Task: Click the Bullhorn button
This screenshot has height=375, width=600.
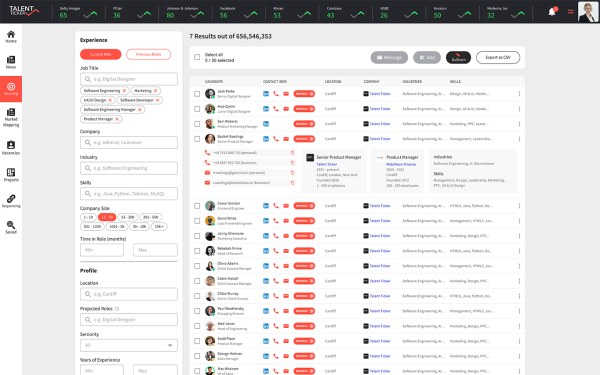Action: tap(458, 57)
